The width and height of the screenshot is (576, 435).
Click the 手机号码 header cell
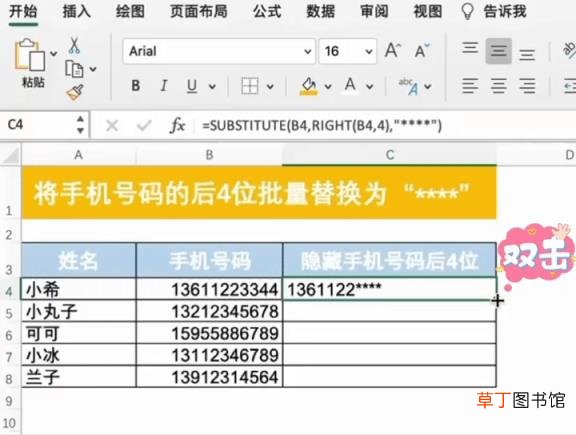[209, 260]
